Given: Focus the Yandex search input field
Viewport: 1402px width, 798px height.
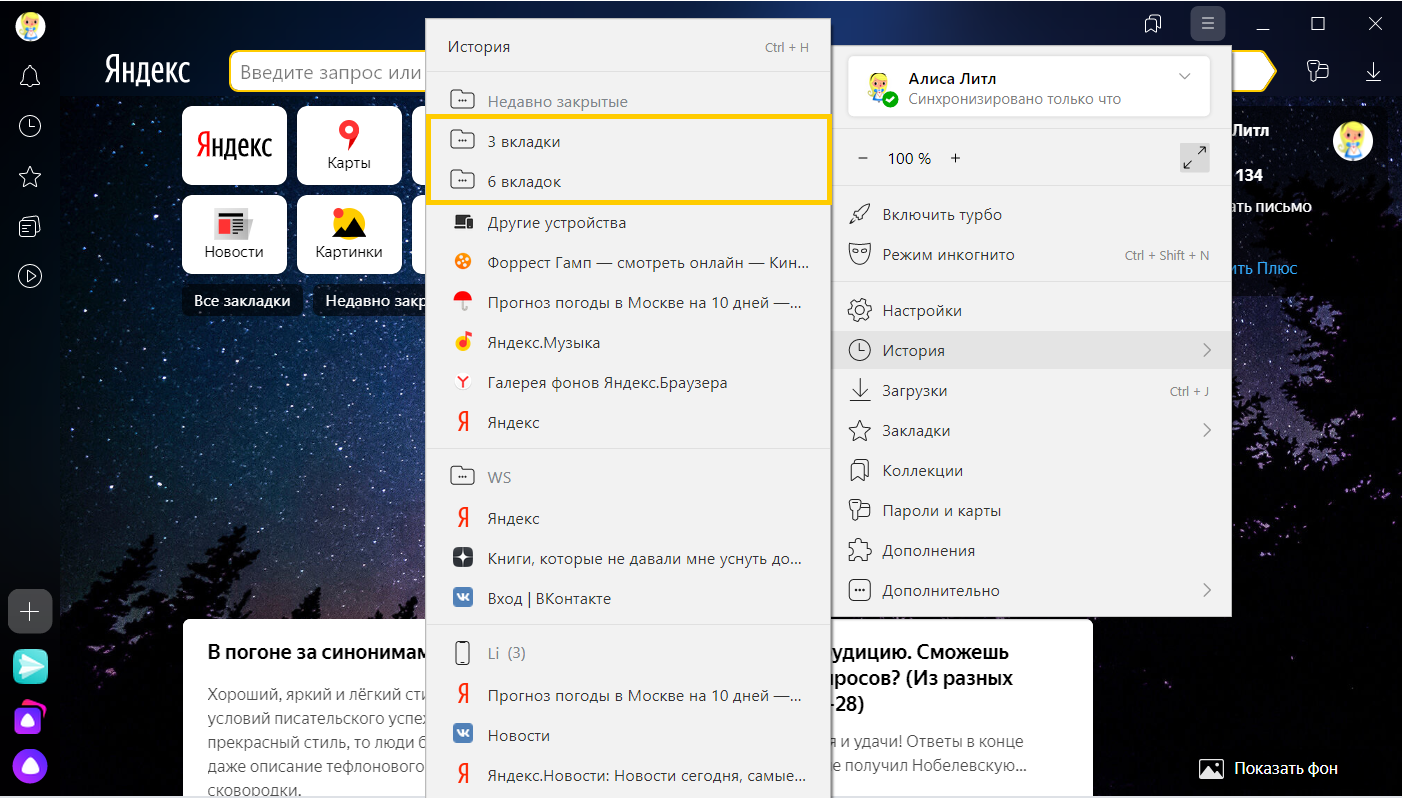Looking at the screenshot, I should coord(330,72).
